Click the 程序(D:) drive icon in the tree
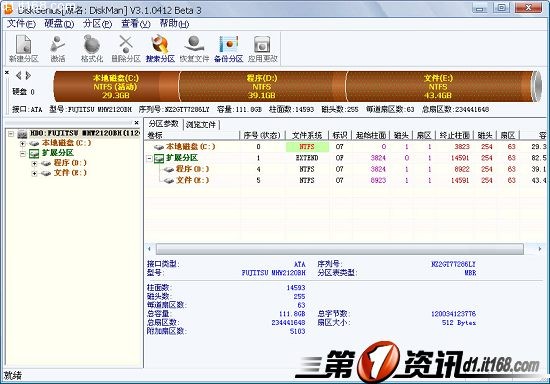550x384 pixels. [46, 163]
